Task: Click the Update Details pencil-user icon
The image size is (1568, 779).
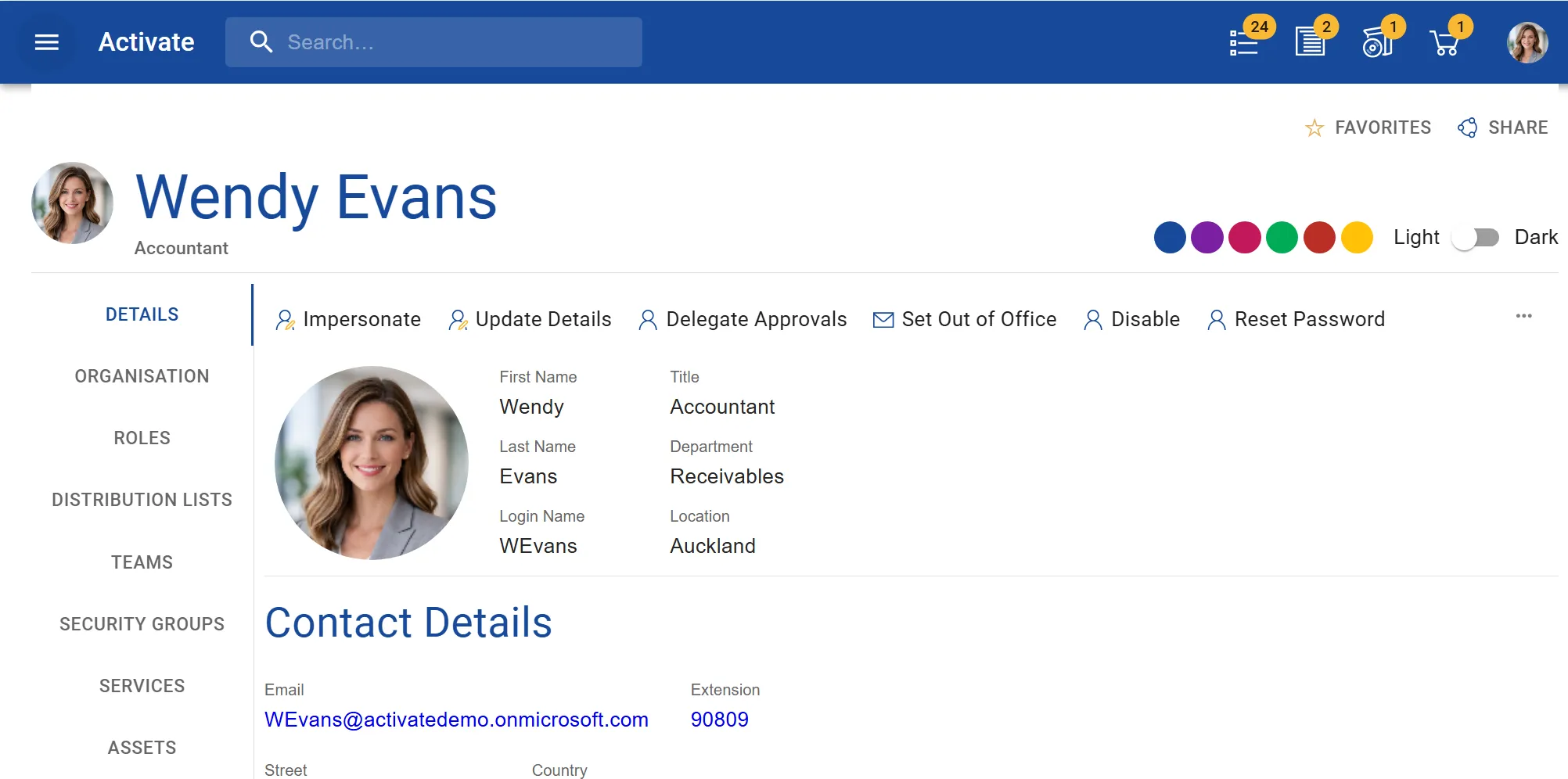Action: pyautogui.click(x=458, y=320)
